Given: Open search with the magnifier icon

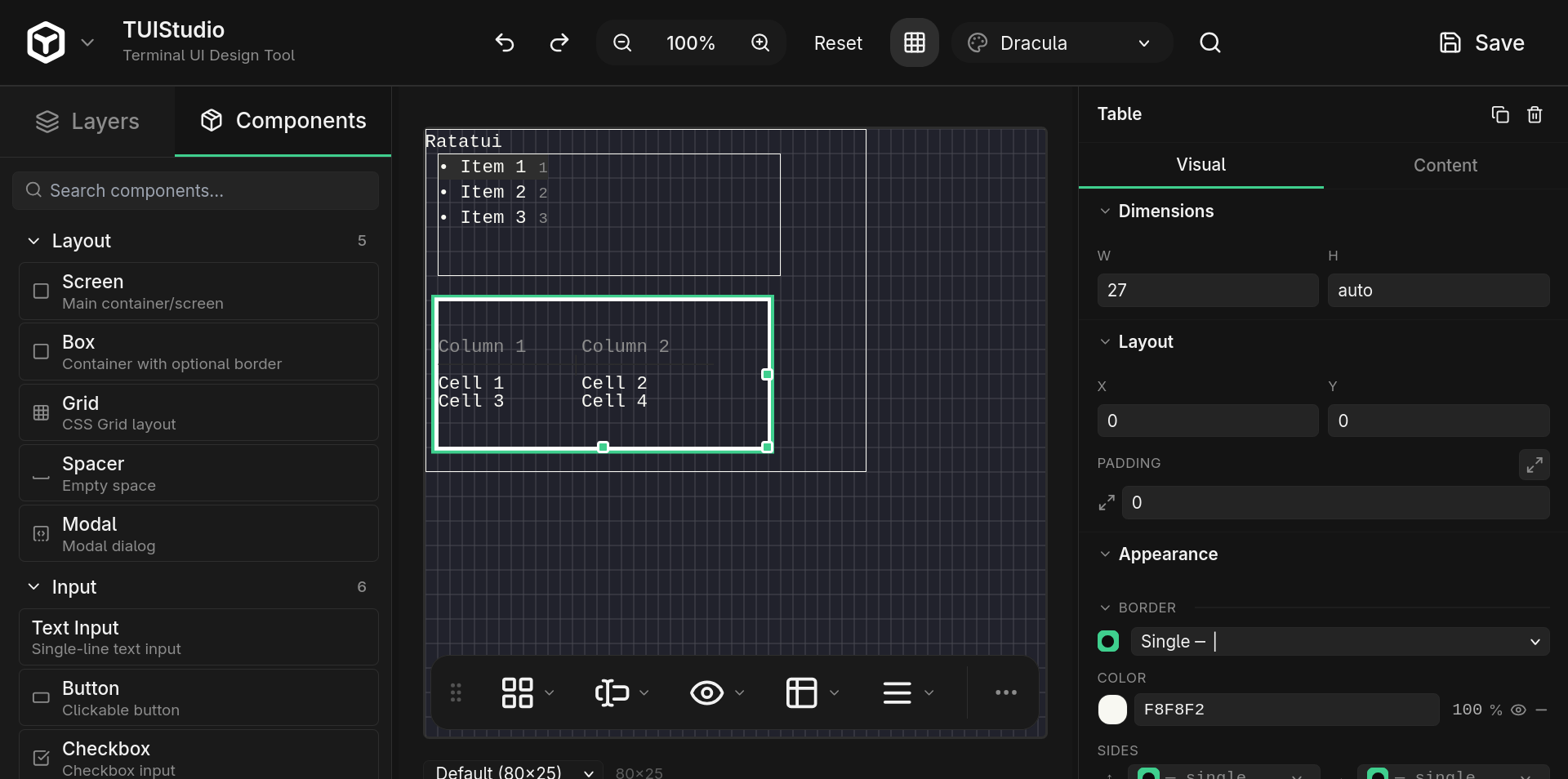Looking at the screenshot, I should pos(1210,42).
